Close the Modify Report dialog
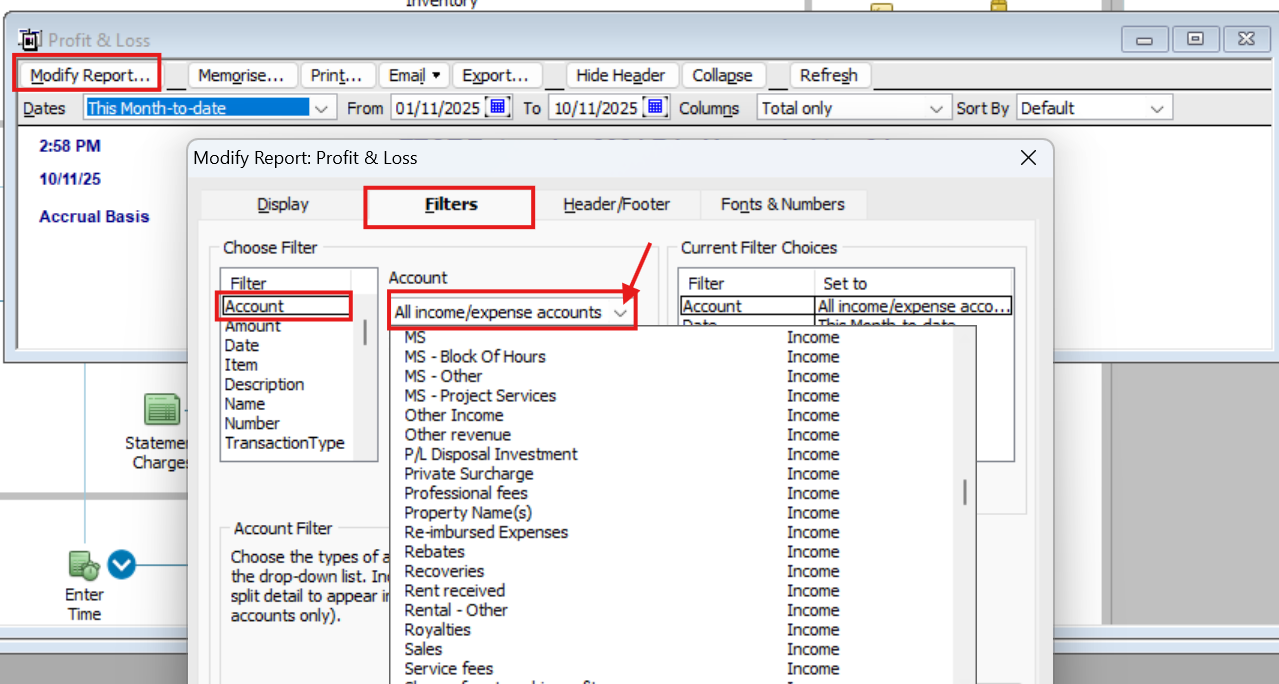The image size is (1279, 684). (1027, 157)
